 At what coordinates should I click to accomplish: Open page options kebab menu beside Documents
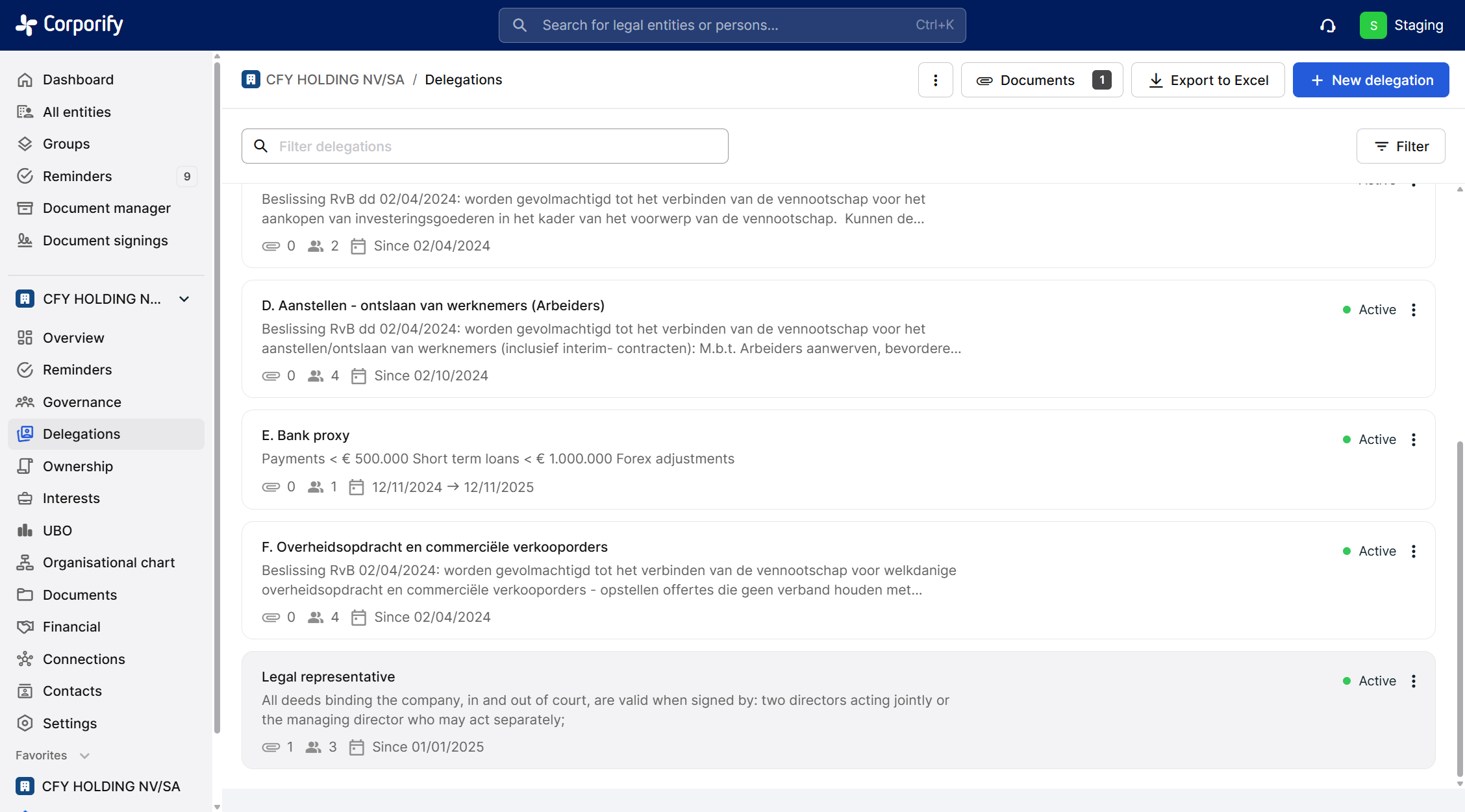pos(935,80)
